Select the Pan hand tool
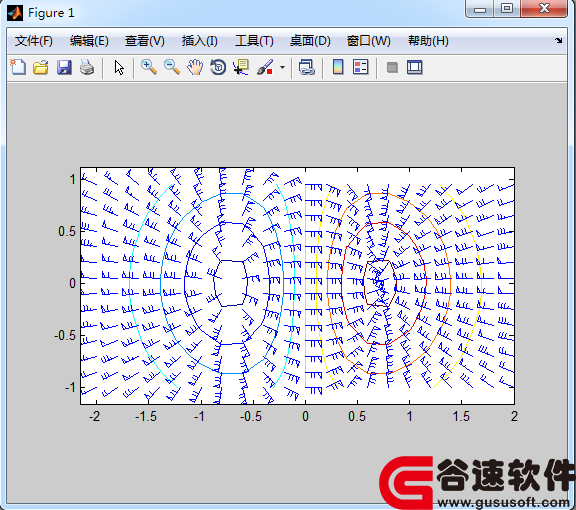The image size is (576, 510). (195, 68)
